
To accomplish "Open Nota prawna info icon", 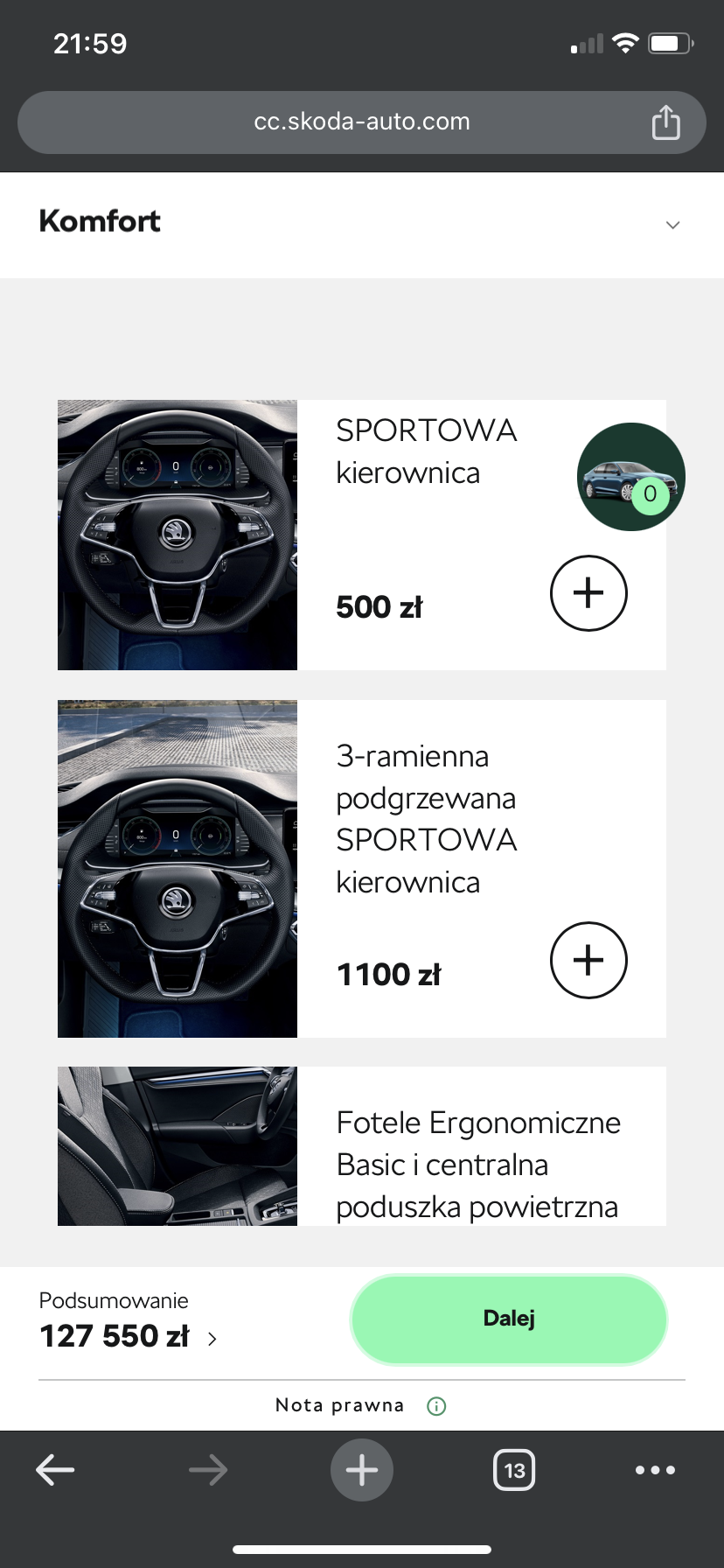I will pos(436,1406).
